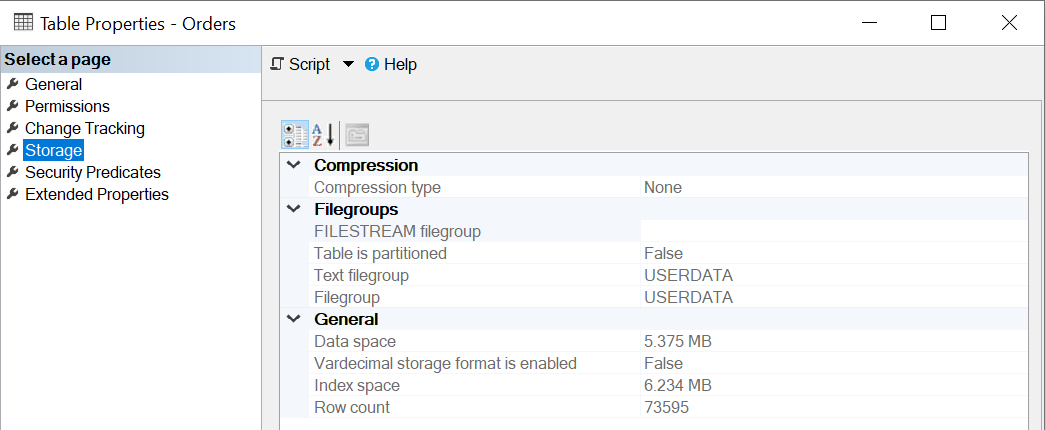
Task: Select the Row count property
Action: pyautogui.click(x=352, y=407)
